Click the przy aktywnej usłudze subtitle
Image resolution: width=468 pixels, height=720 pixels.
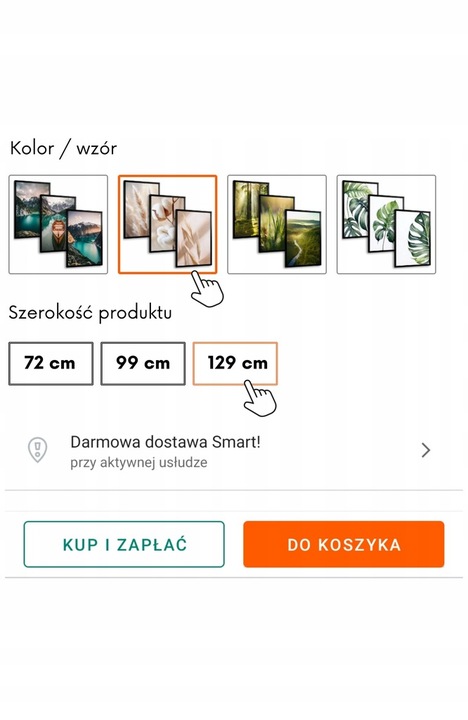pos(139,462)
